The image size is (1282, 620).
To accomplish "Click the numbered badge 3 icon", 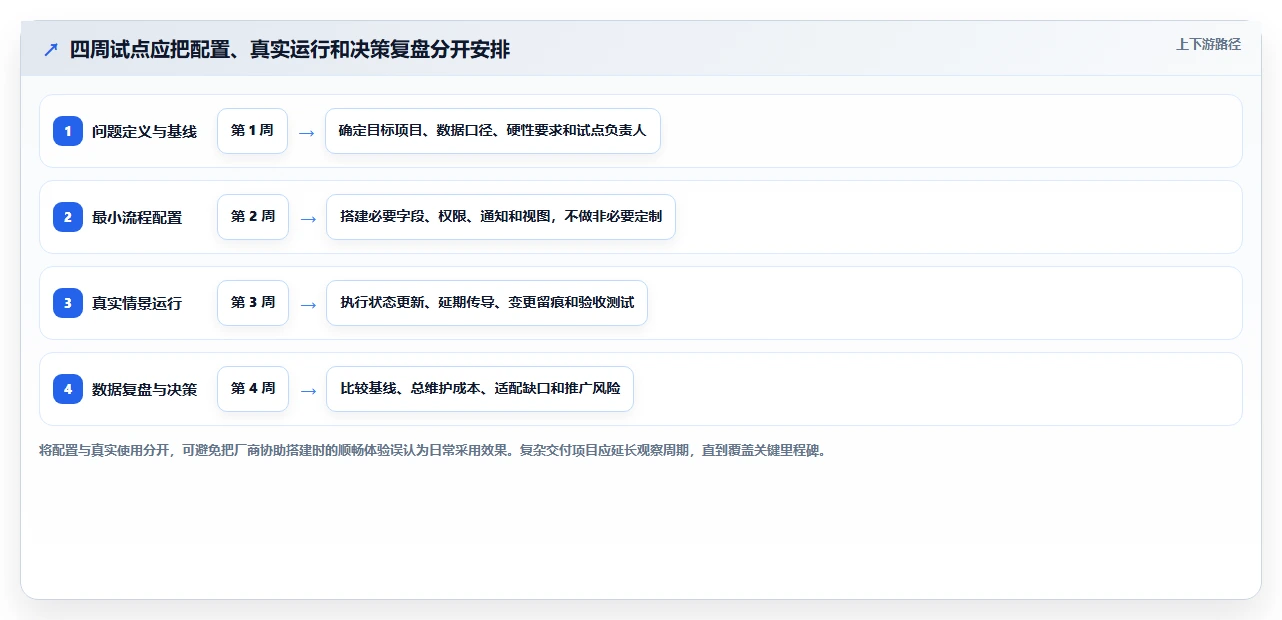I will (x=68, y=303).
